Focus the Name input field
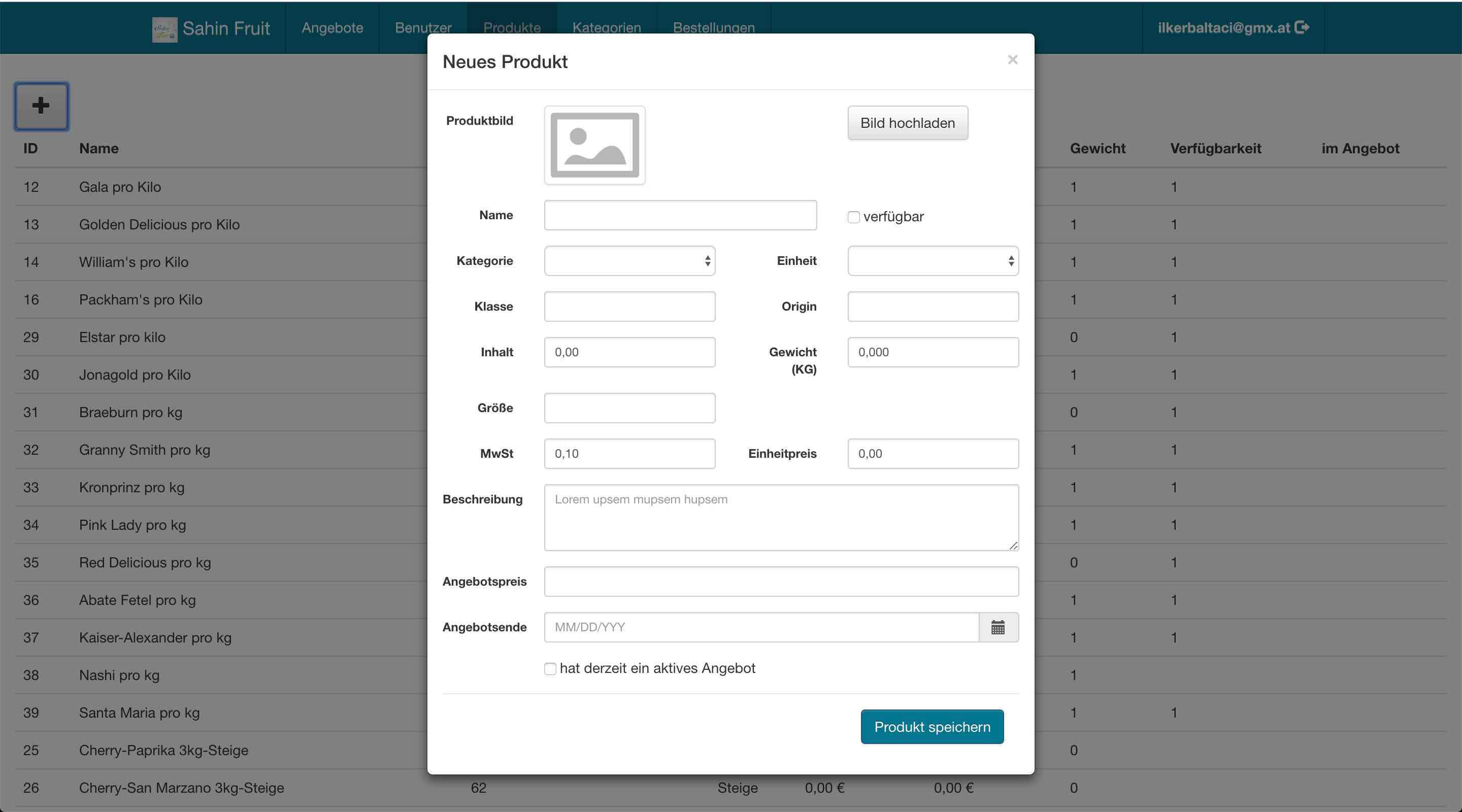Screen dimensions: 1462x812 coord(680,215)
